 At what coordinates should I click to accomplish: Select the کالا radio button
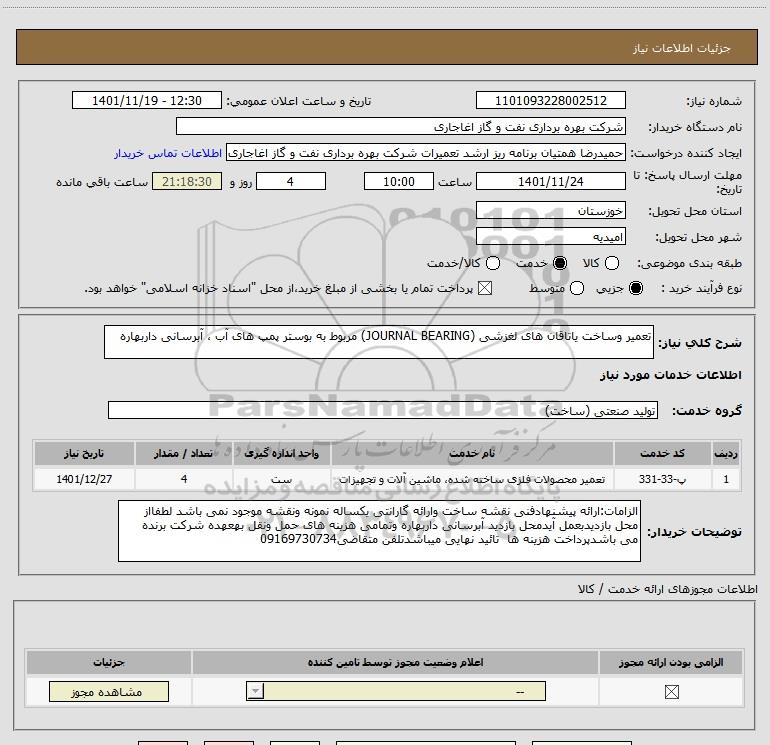[612, 263]
